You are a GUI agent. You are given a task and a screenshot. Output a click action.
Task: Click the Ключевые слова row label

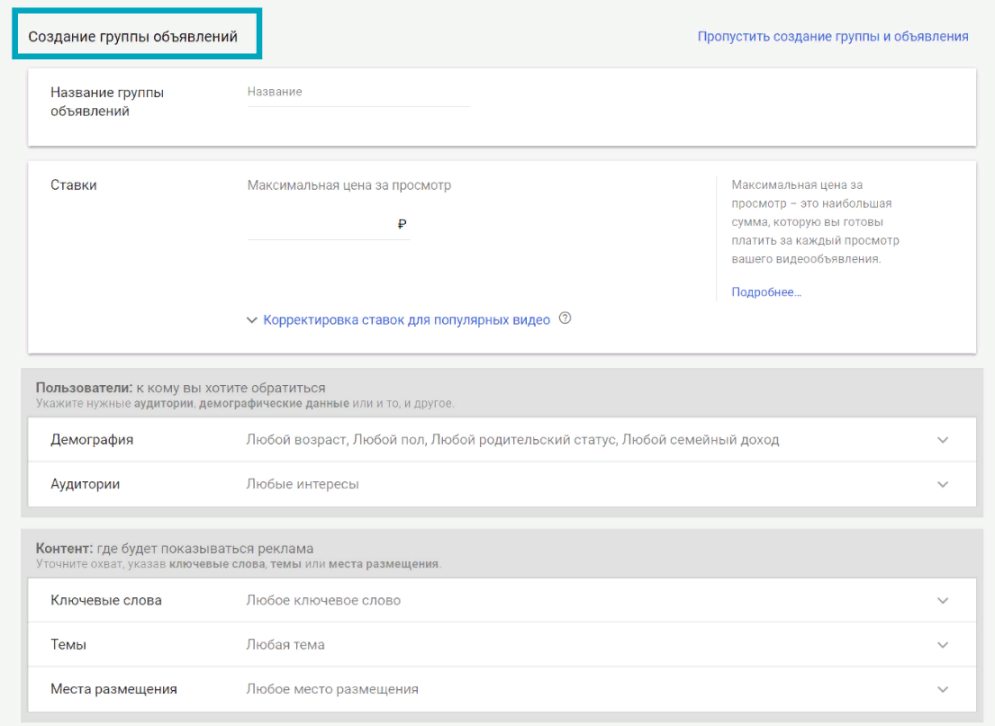pos(106,601)
